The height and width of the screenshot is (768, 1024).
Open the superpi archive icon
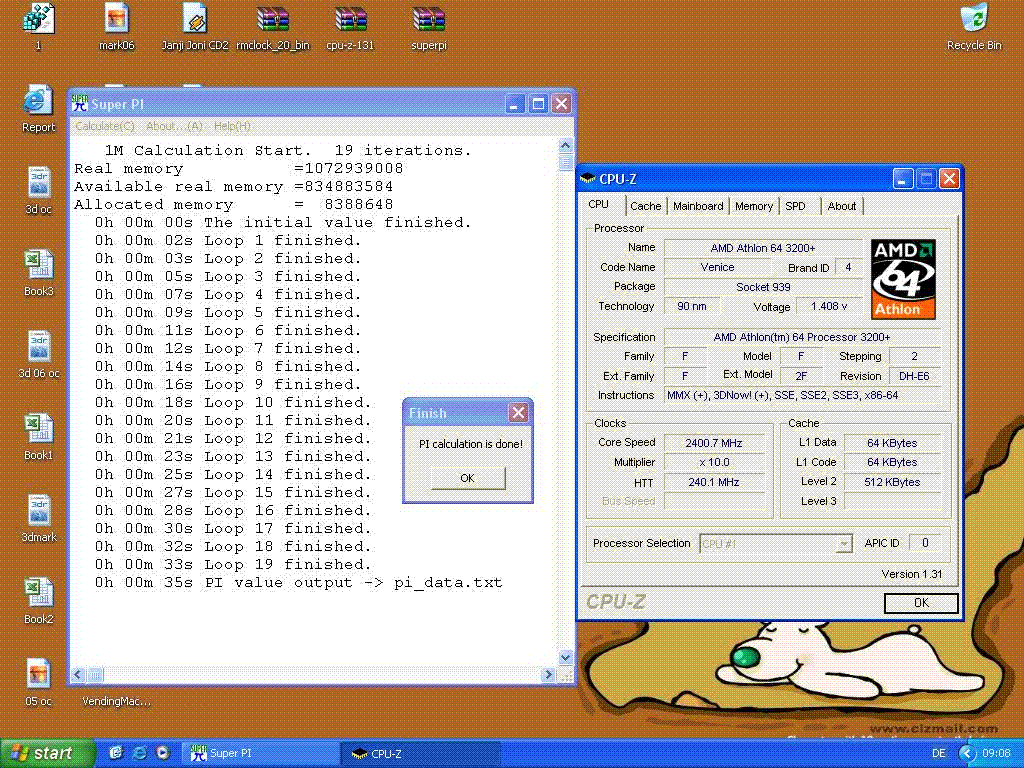429,26
